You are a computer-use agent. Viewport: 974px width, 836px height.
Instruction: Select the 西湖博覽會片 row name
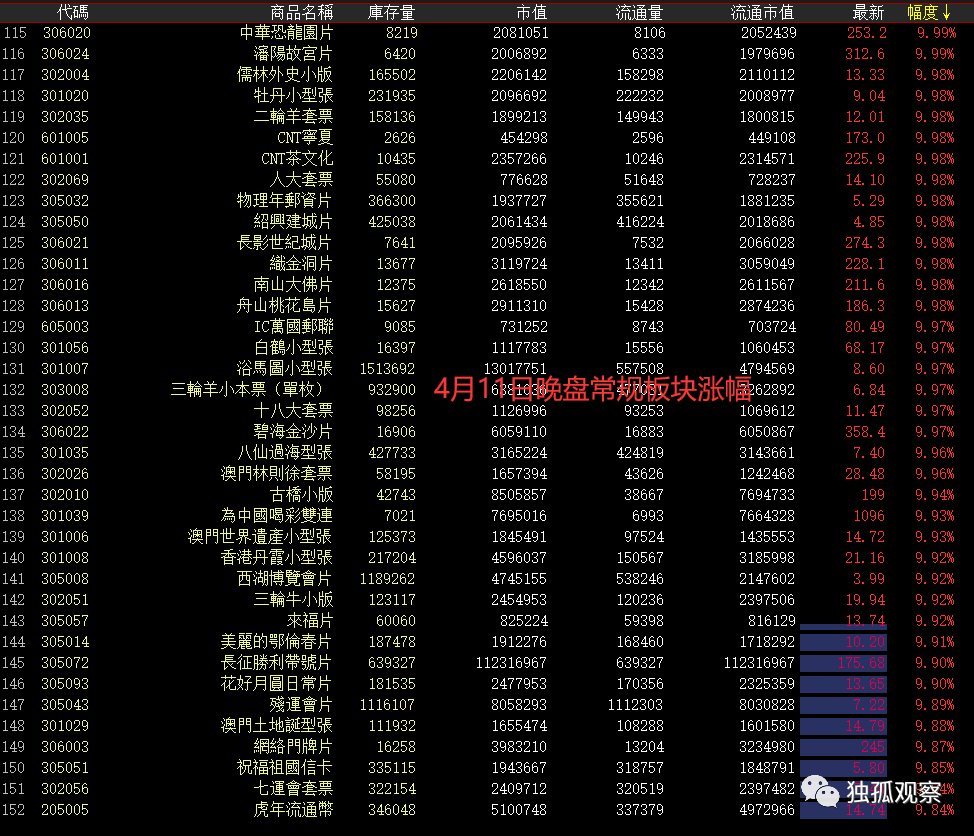pyautogui.click(x=284, y=579)
